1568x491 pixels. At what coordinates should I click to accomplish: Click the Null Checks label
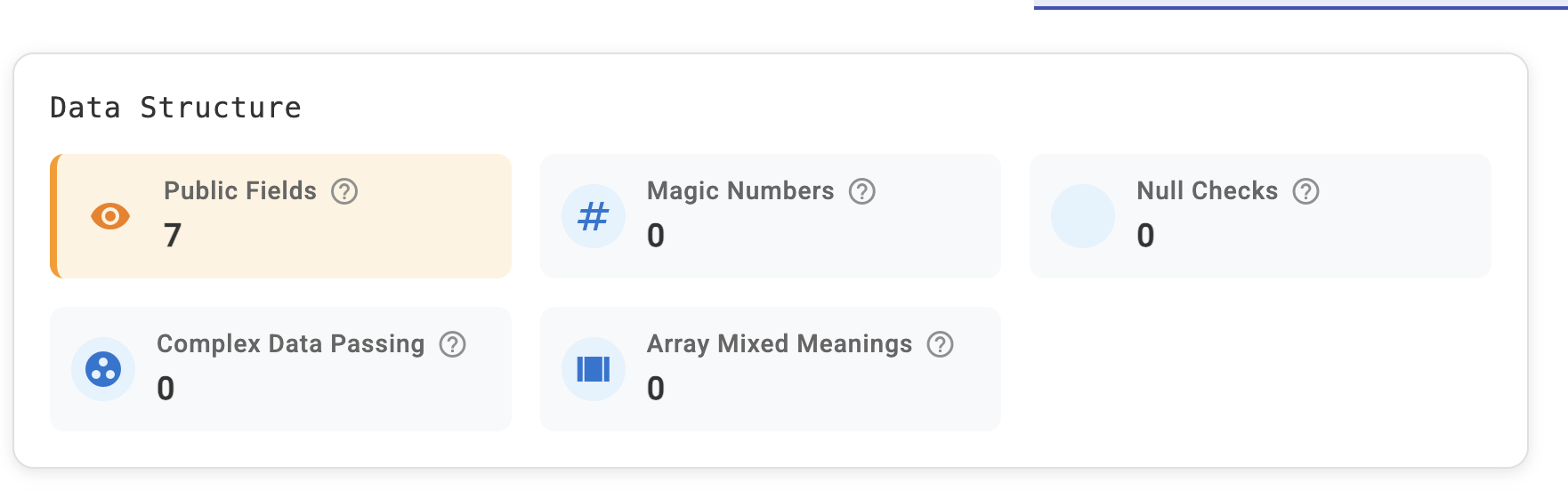coord(1207,191)
